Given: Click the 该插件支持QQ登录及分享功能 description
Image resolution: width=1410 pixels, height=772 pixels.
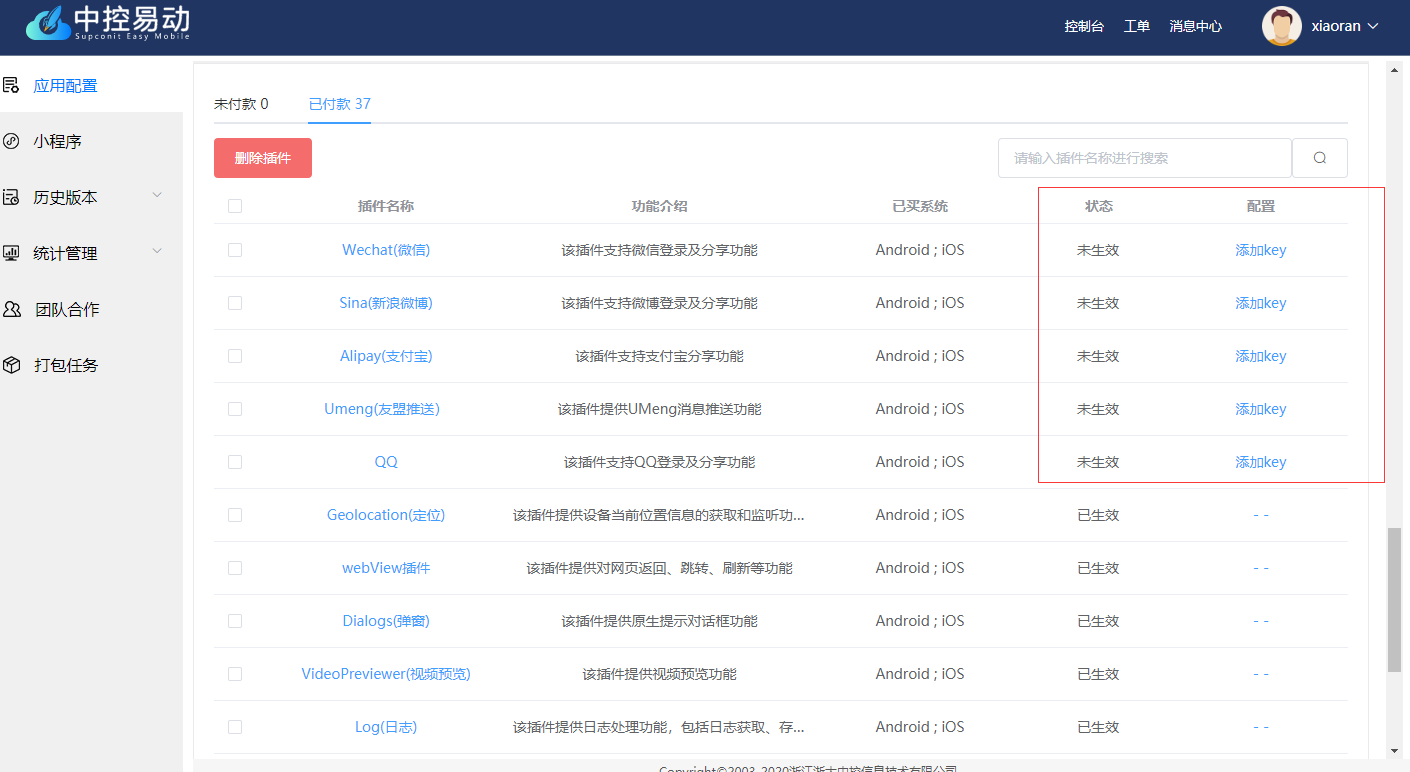Looking at the screenshot, I should click(x=659, y=462).
